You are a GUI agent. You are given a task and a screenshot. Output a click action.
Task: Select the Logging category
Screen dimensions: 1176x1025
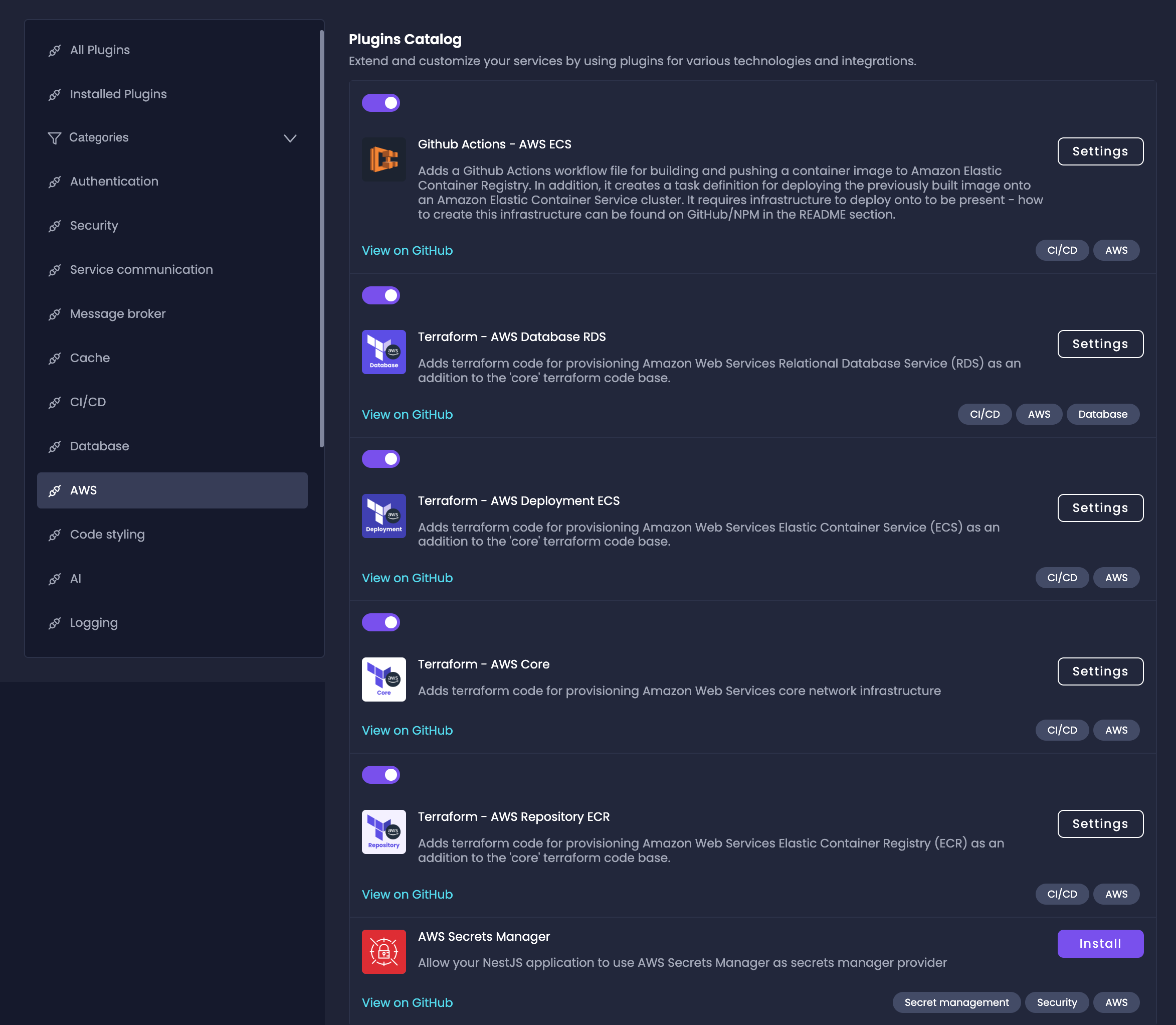[172, 622]
